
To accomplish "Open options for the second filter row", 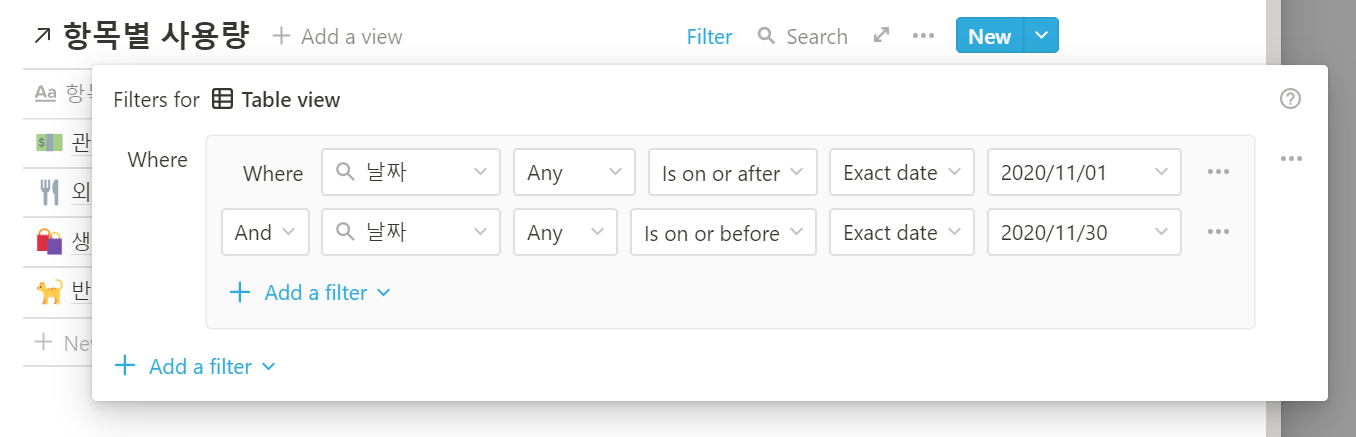I will click(1218, 232).
